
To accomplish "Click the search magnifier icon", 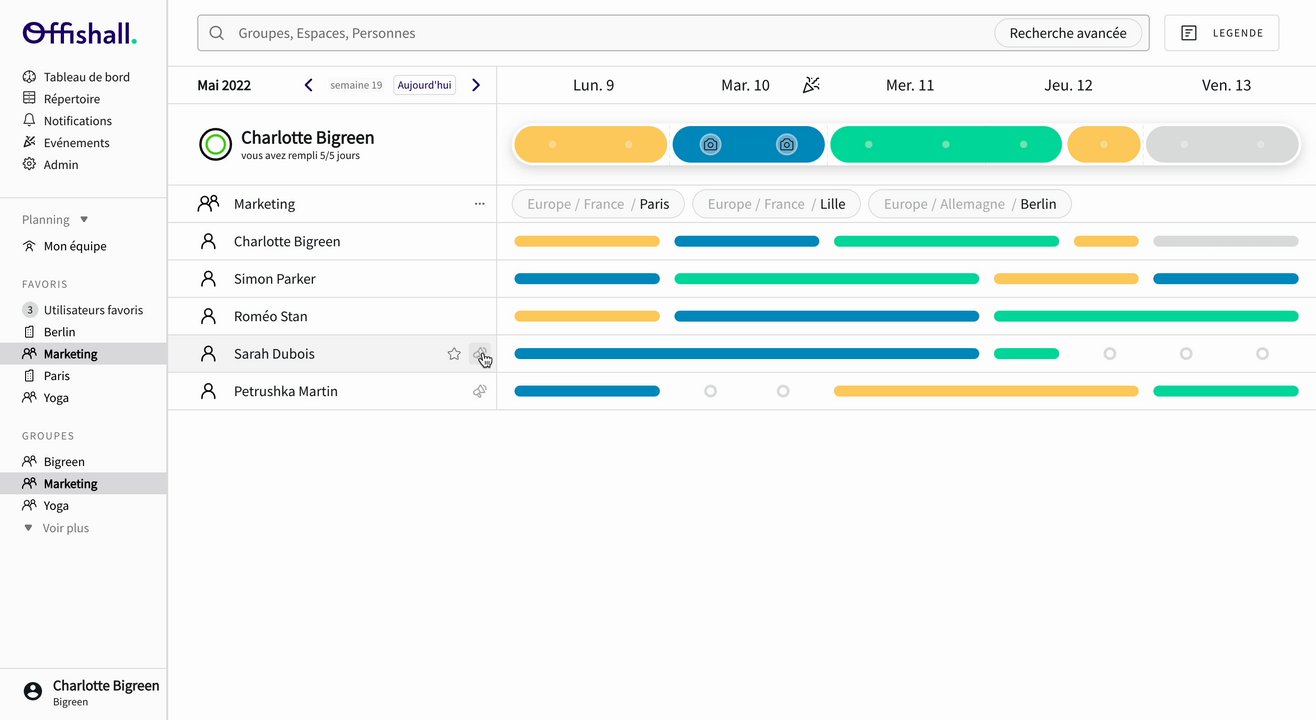I will [217, 33].
